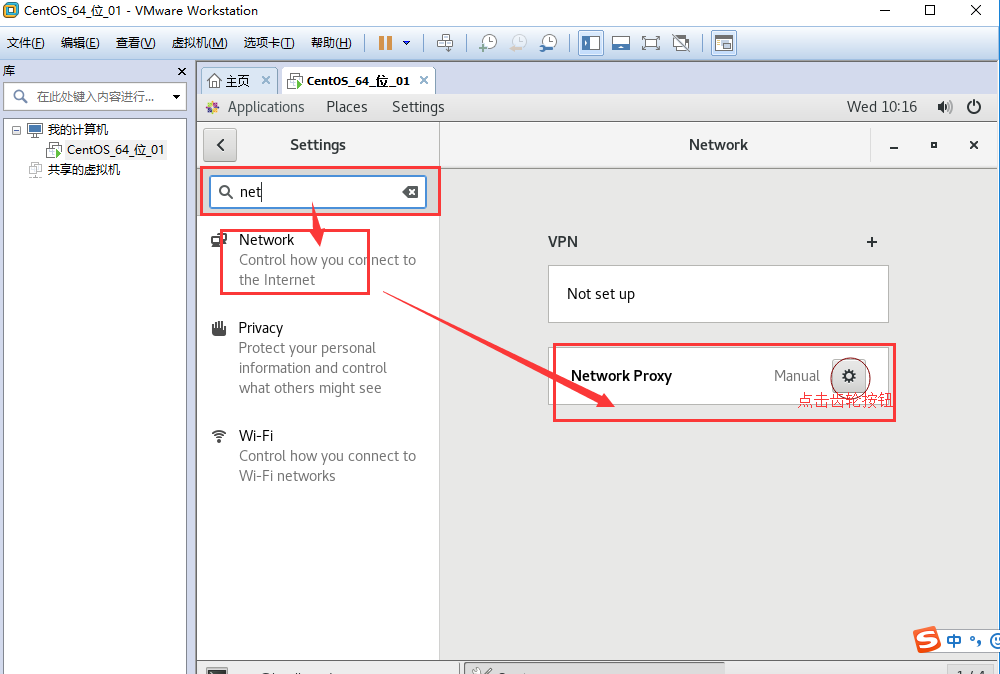
Task: Toggle the thumbnail bar view
Action: 621,43
